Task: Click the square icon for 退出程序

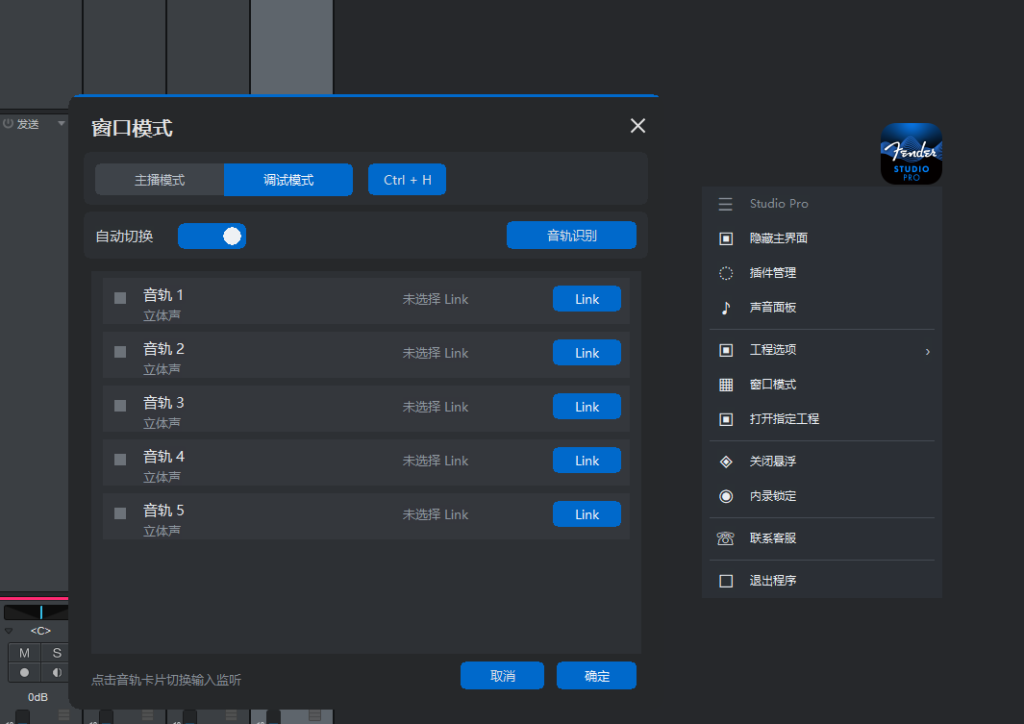Action: coord(726,580)
